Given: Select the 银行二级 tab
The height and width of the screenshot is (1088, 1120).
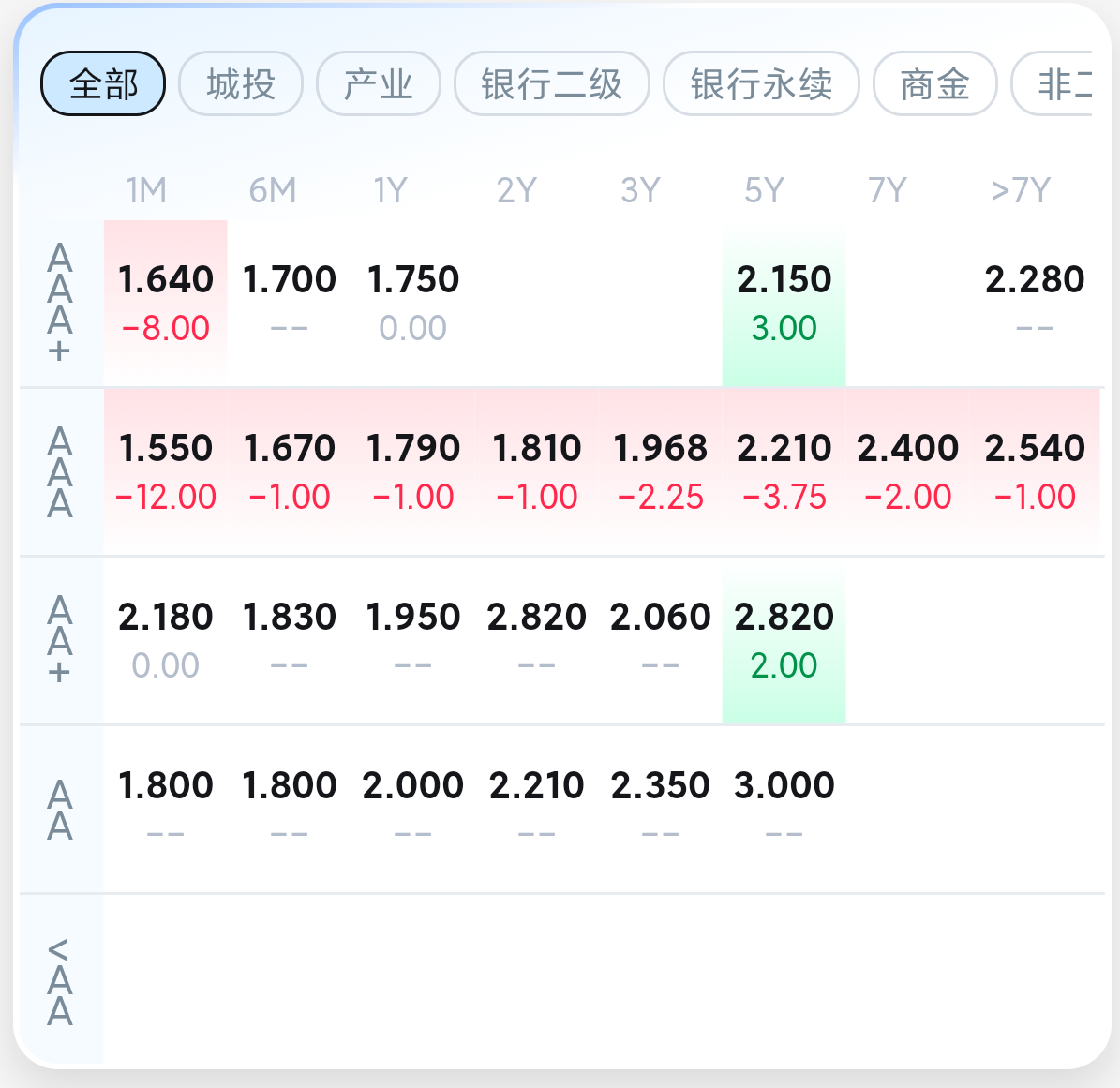Looking at the screenshot, I should tap(551, 84).
